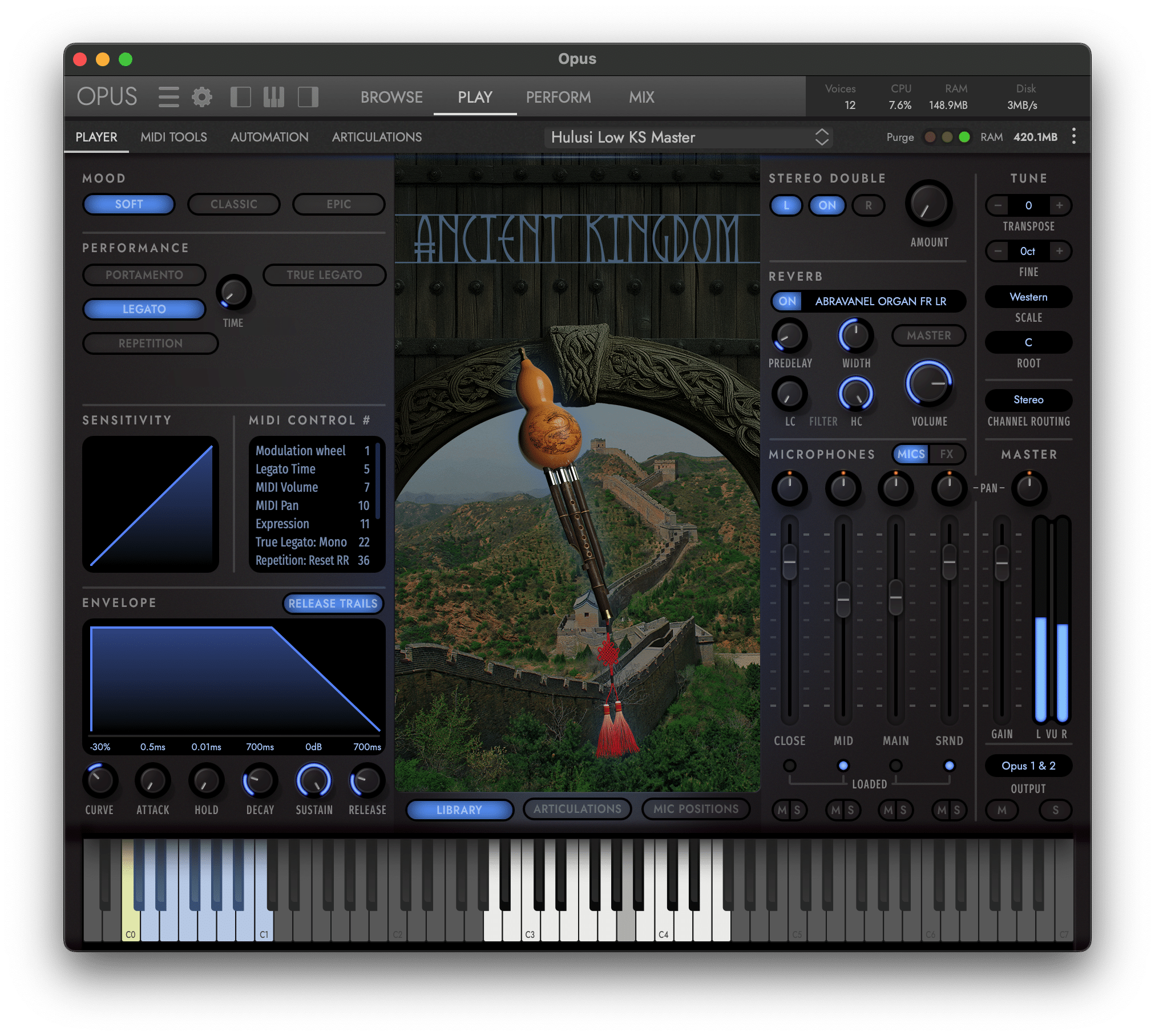Click the MIC POSITIONS button
1155x1036 pixels.
696,809
